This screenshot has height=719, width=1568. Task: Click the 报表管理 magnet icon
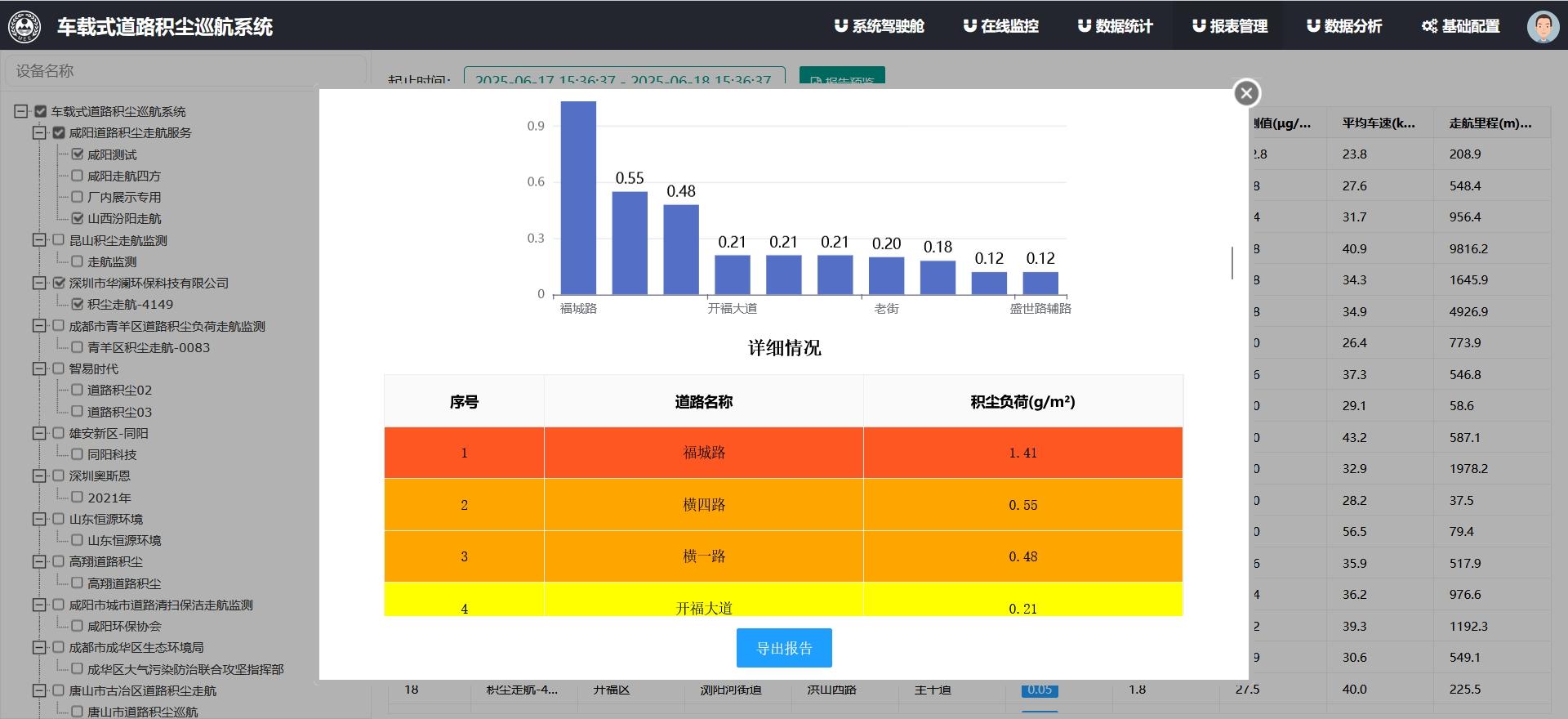(1198, 26)
